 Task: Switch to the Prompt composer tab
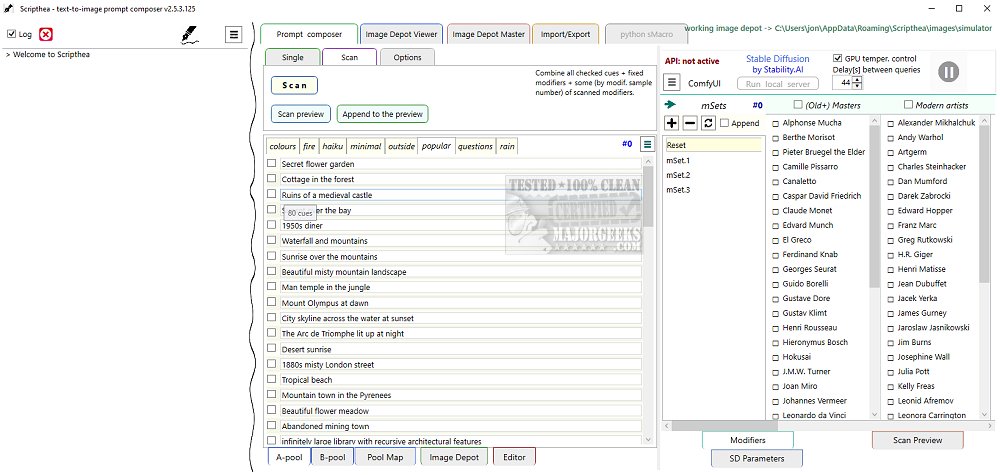pyautogui.click(x=309, y=34)
